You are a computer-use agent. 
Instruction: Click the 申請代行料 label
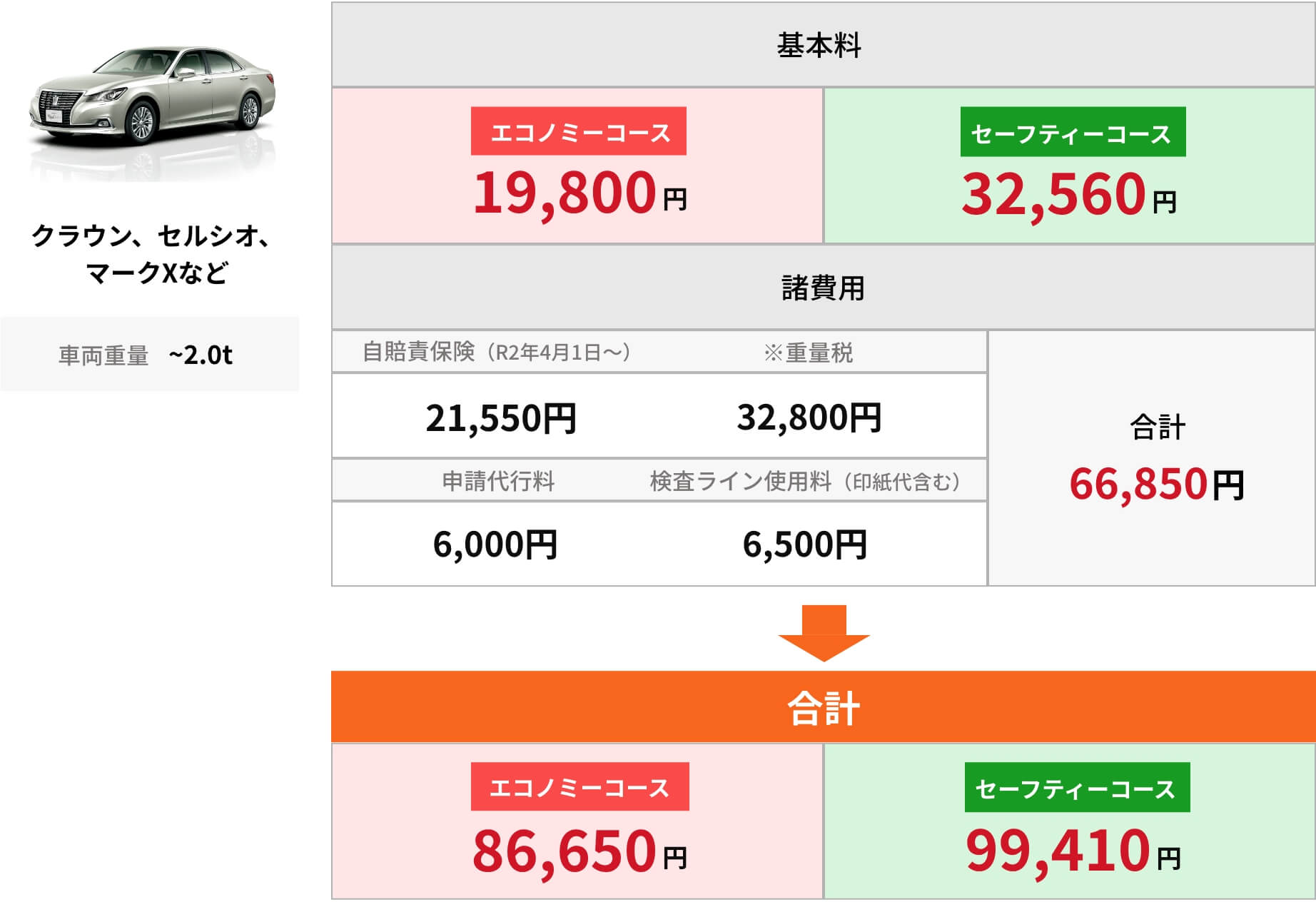click(498, 481)
